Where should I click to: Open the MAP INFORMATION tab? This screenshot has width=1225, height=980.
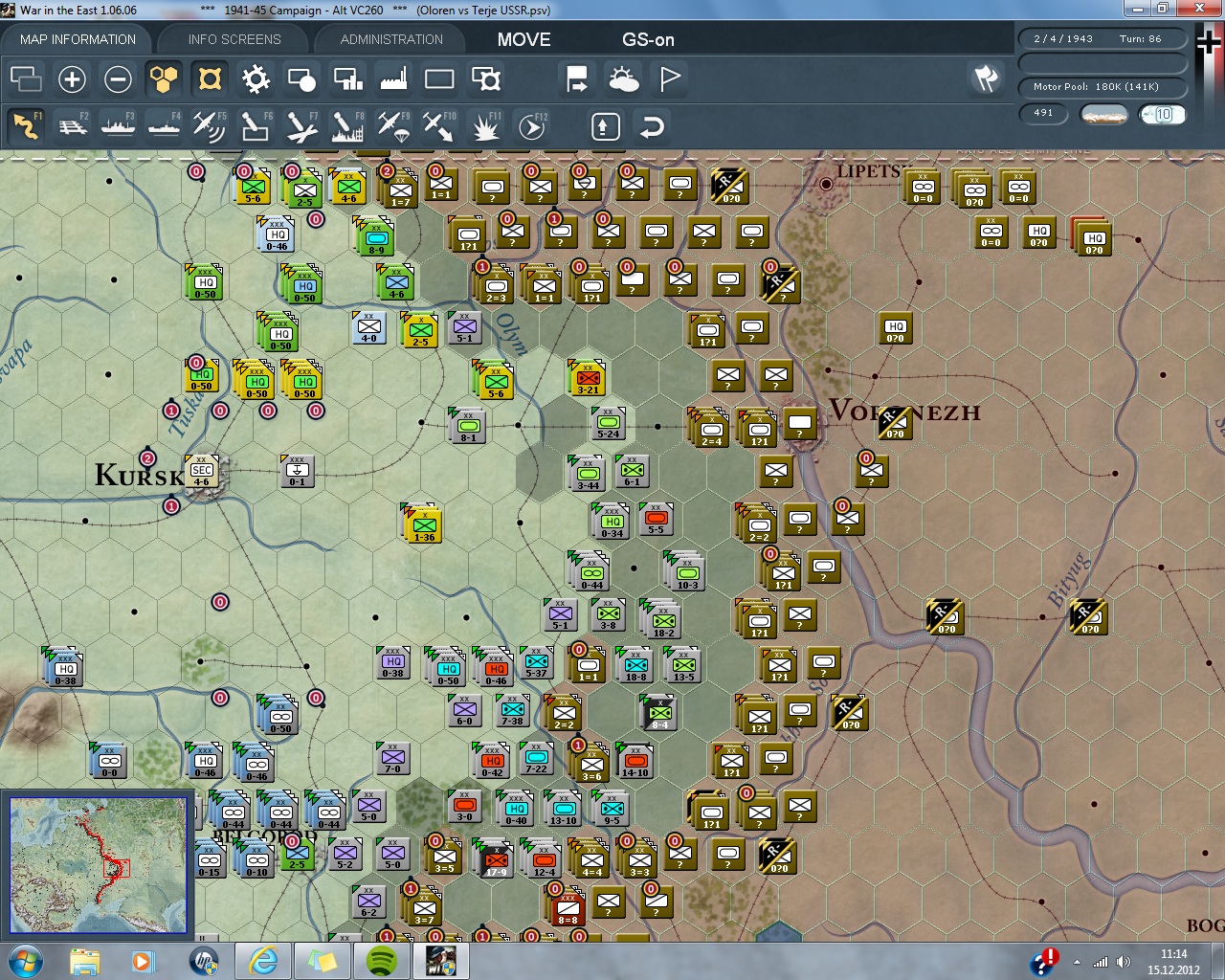[x=78, y=39]
